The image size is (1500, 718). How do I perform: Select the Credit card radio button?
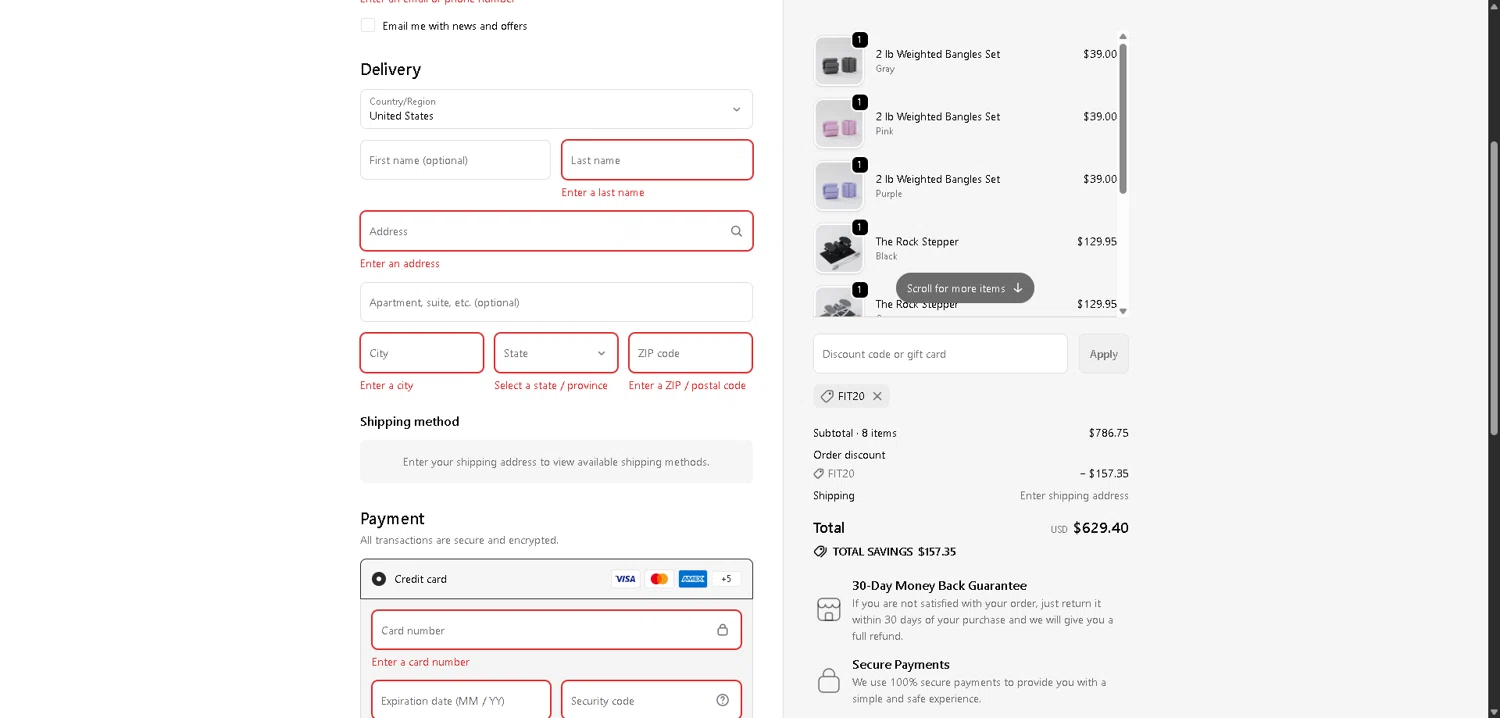pos(379,579)
